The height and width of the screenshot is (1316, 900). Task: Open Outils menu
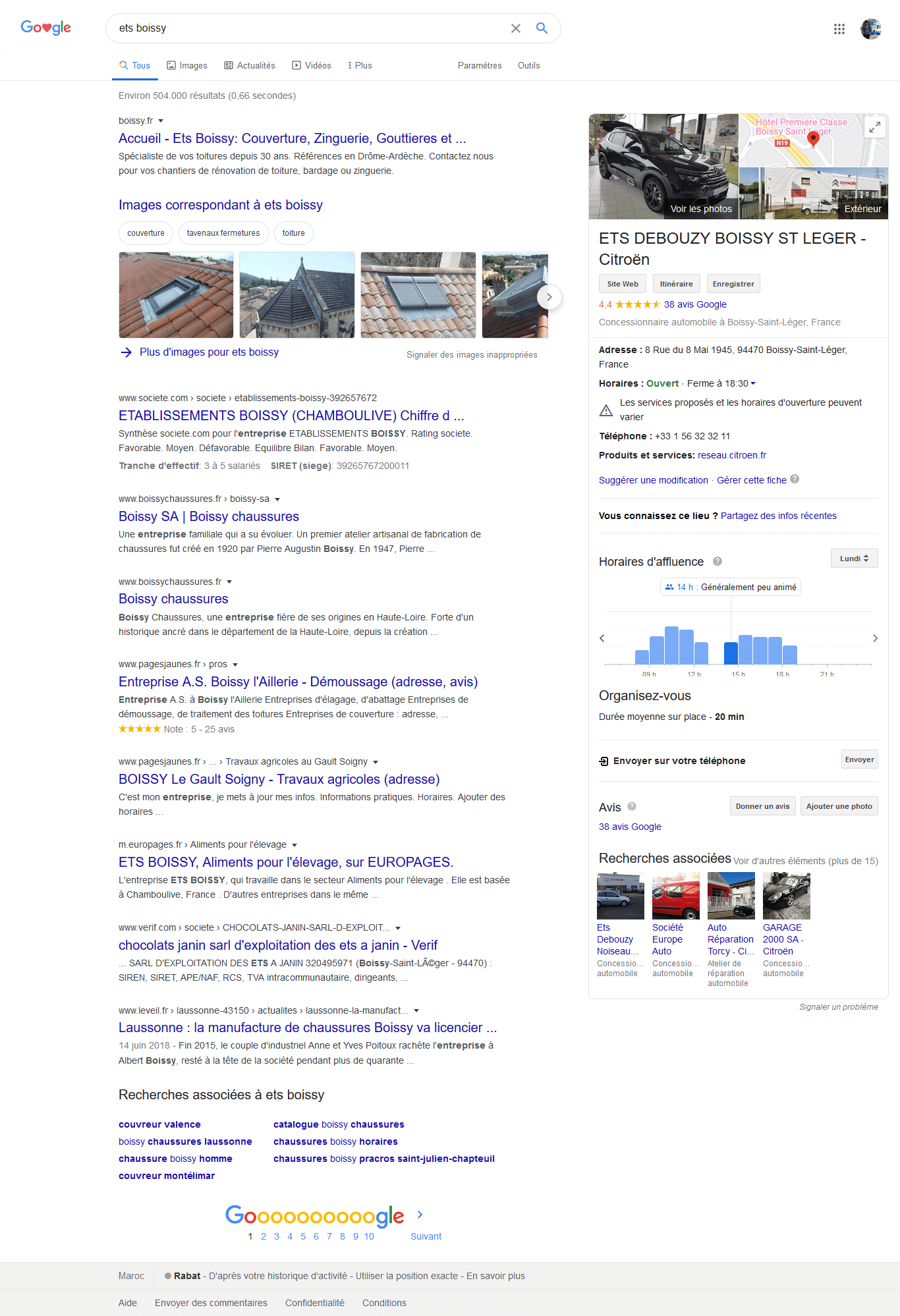529,65
